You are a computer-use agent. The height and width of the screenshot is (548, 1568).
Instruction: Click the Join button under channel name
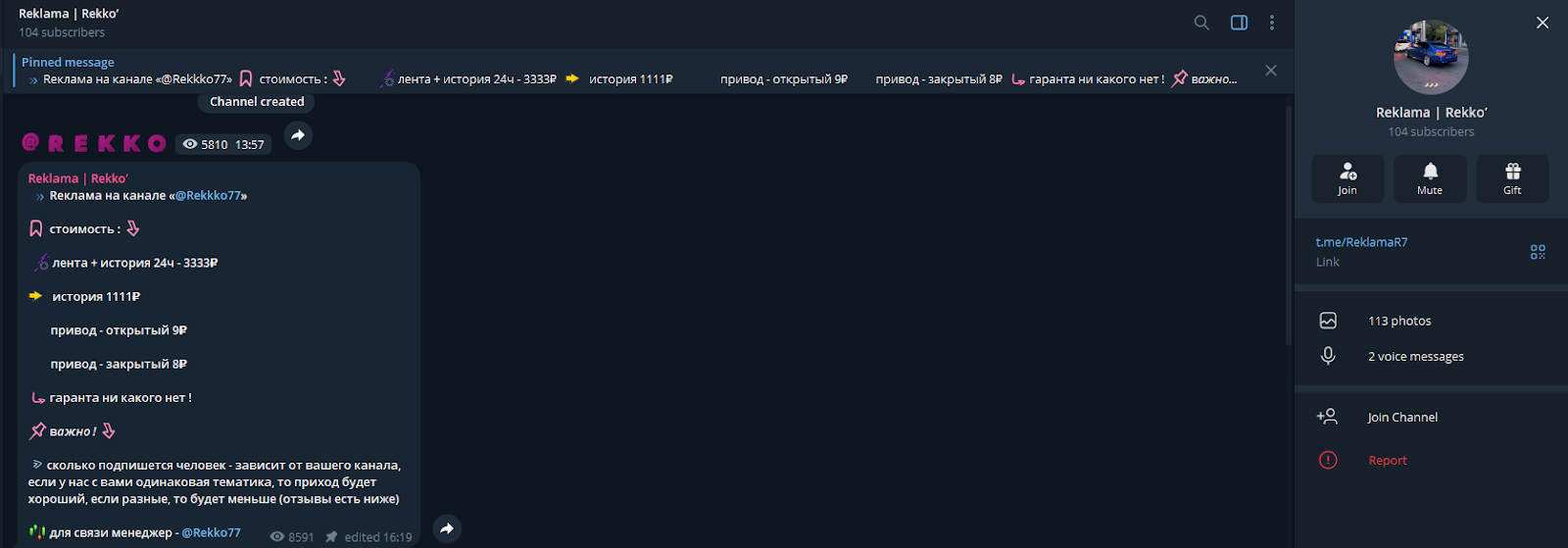1347,178
